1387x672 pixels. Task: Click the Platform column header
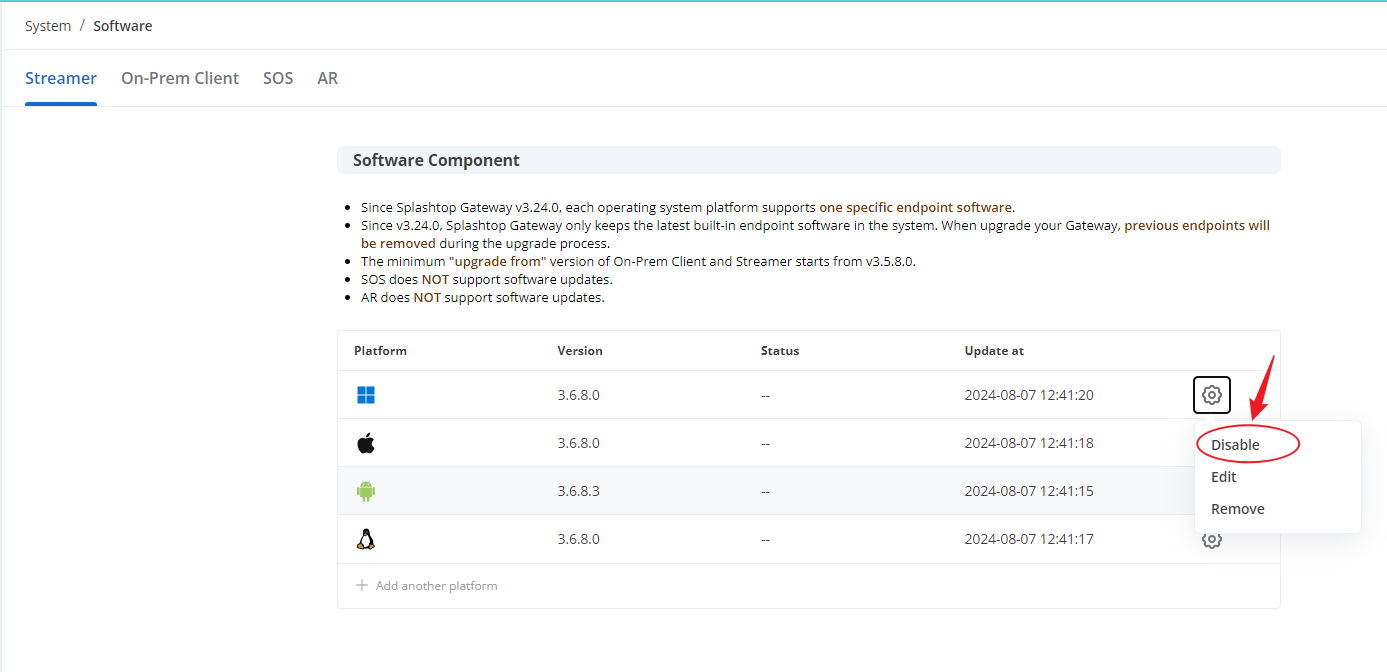pos(380,351)
